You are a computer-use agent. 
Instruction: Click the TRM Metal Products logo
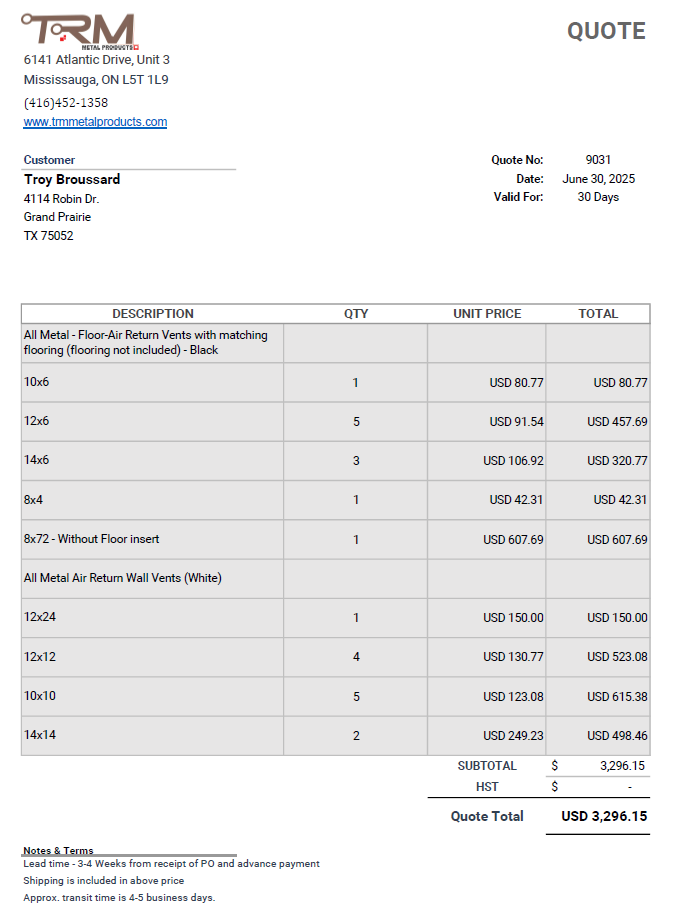click(78, 30)
